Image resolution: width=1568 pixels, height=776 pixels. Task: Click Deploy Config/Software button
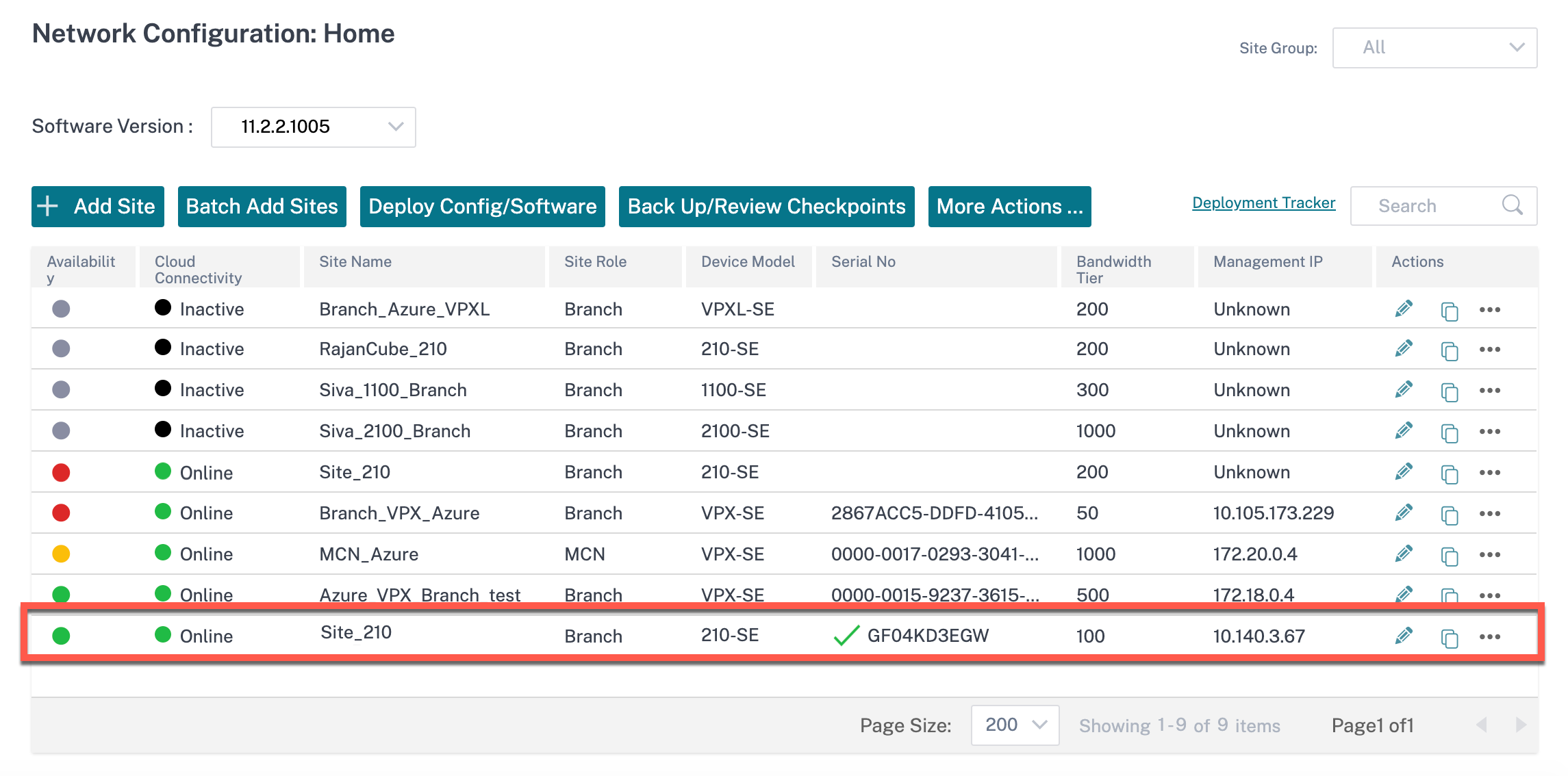[483, 206]
